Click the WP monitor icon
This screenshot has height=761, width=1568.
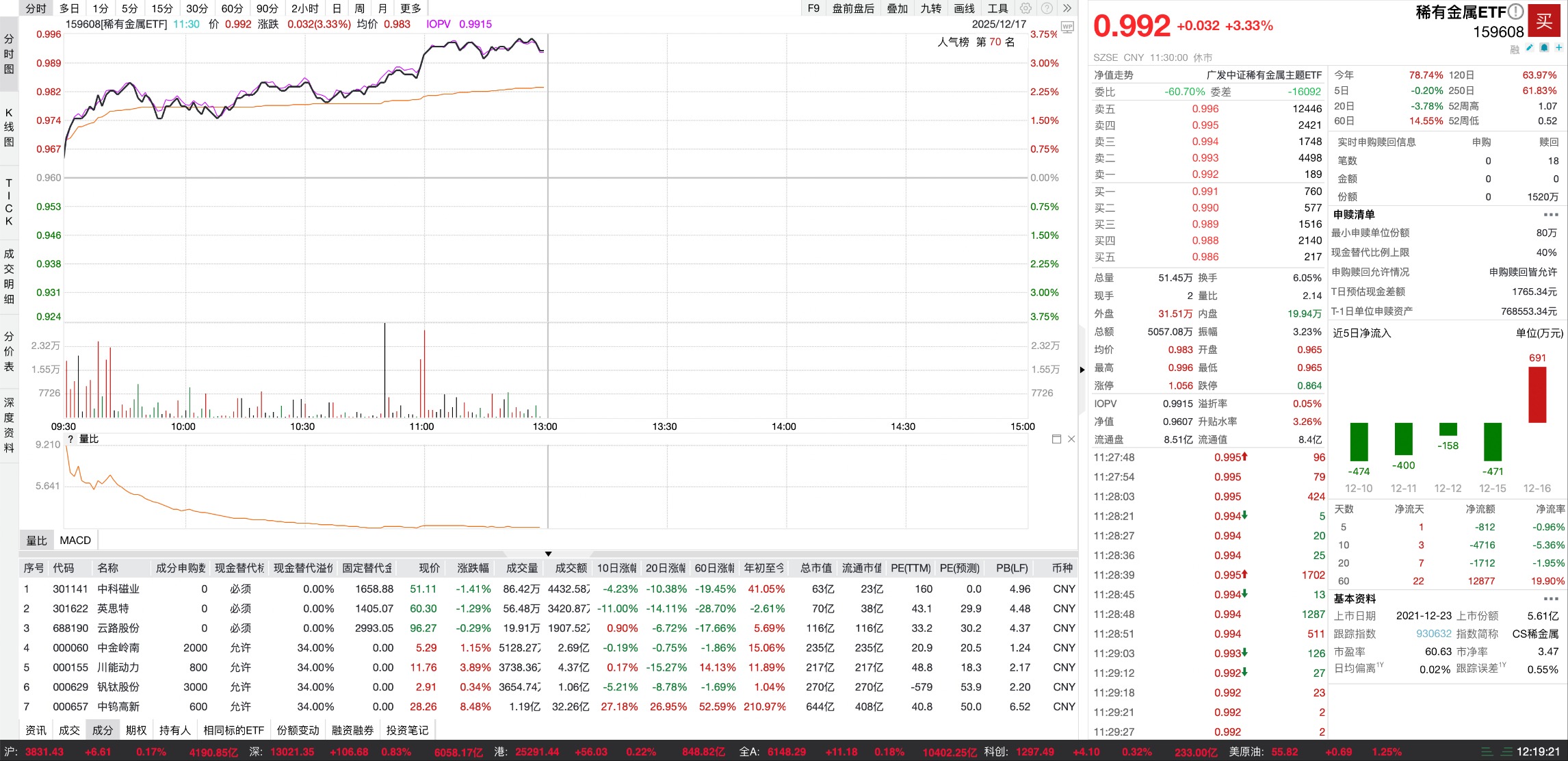pyautogui.click(x=1067, y=27)
